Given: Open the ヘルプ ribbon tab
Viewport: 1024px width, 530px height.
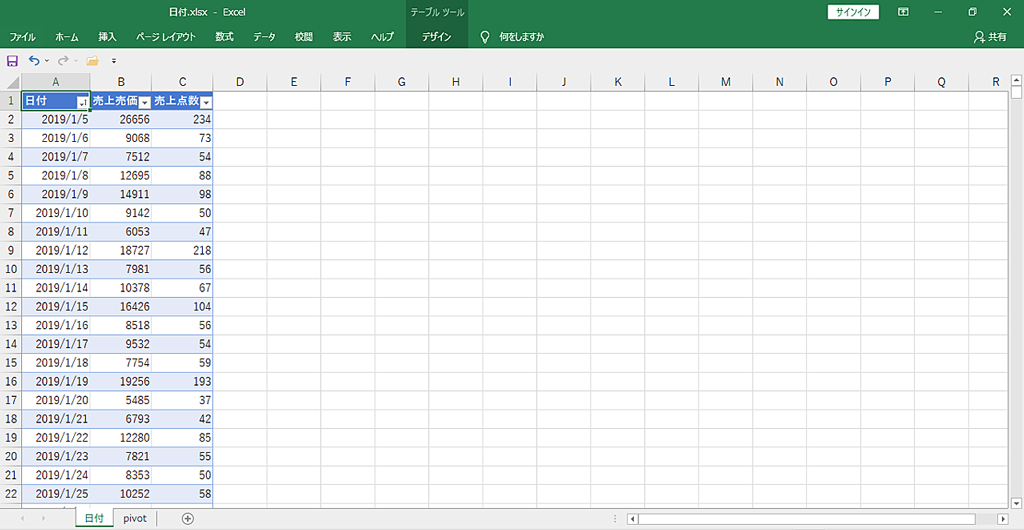Looking at the screenshot, I should click(x=382, y=37).
